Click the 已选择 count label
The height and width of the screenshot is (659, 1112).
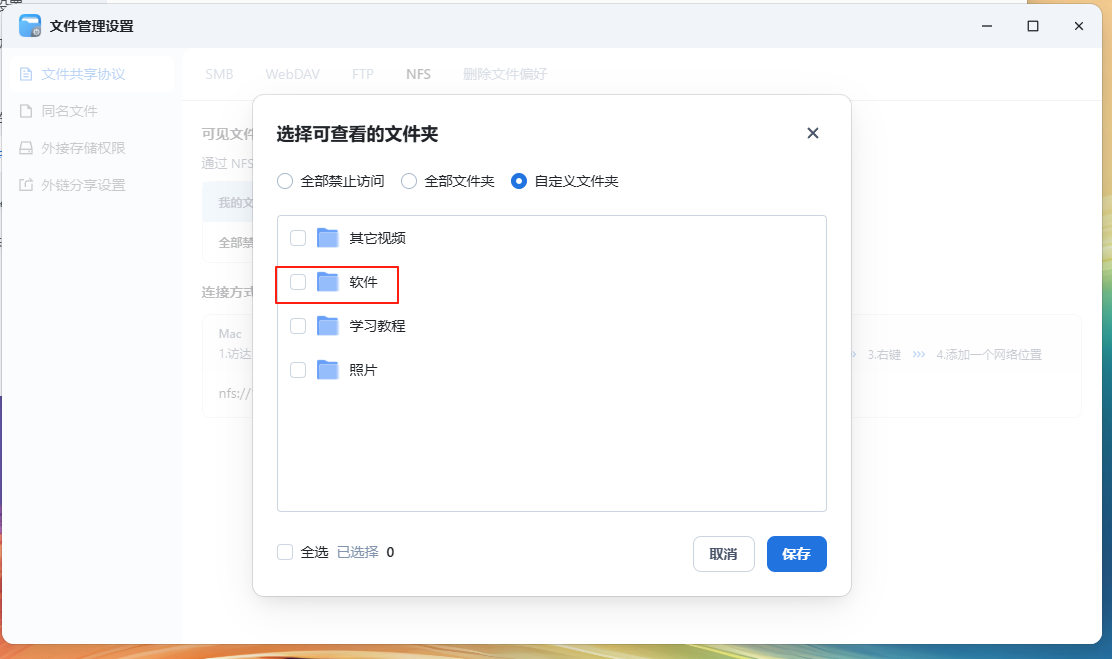[357, 552]
